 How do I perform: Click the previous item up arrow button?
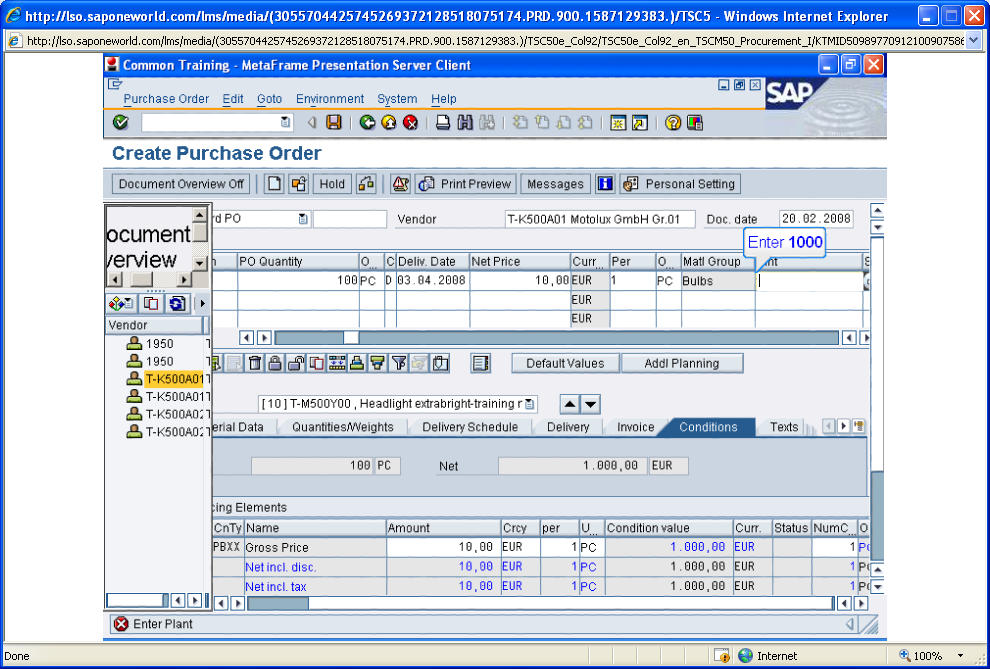570,404
